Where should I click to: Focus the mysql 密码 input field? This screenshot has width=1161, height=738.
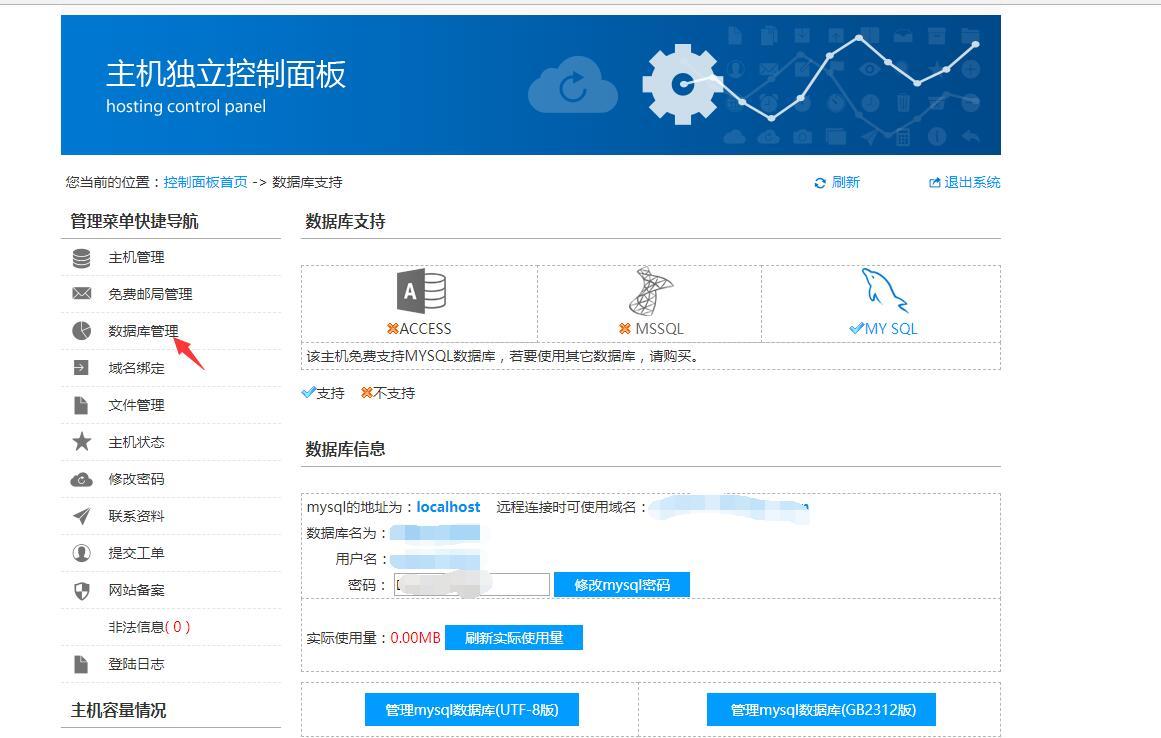point(472,585)
